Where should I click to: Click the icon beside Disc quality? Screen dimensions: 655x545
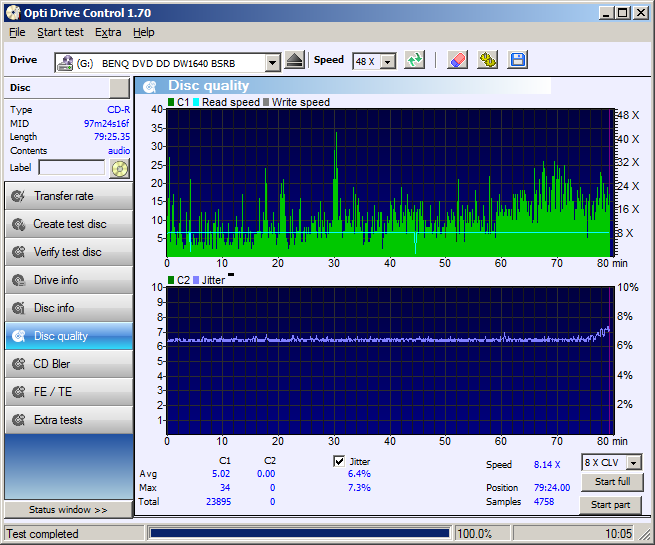click(x=18, y=336)
